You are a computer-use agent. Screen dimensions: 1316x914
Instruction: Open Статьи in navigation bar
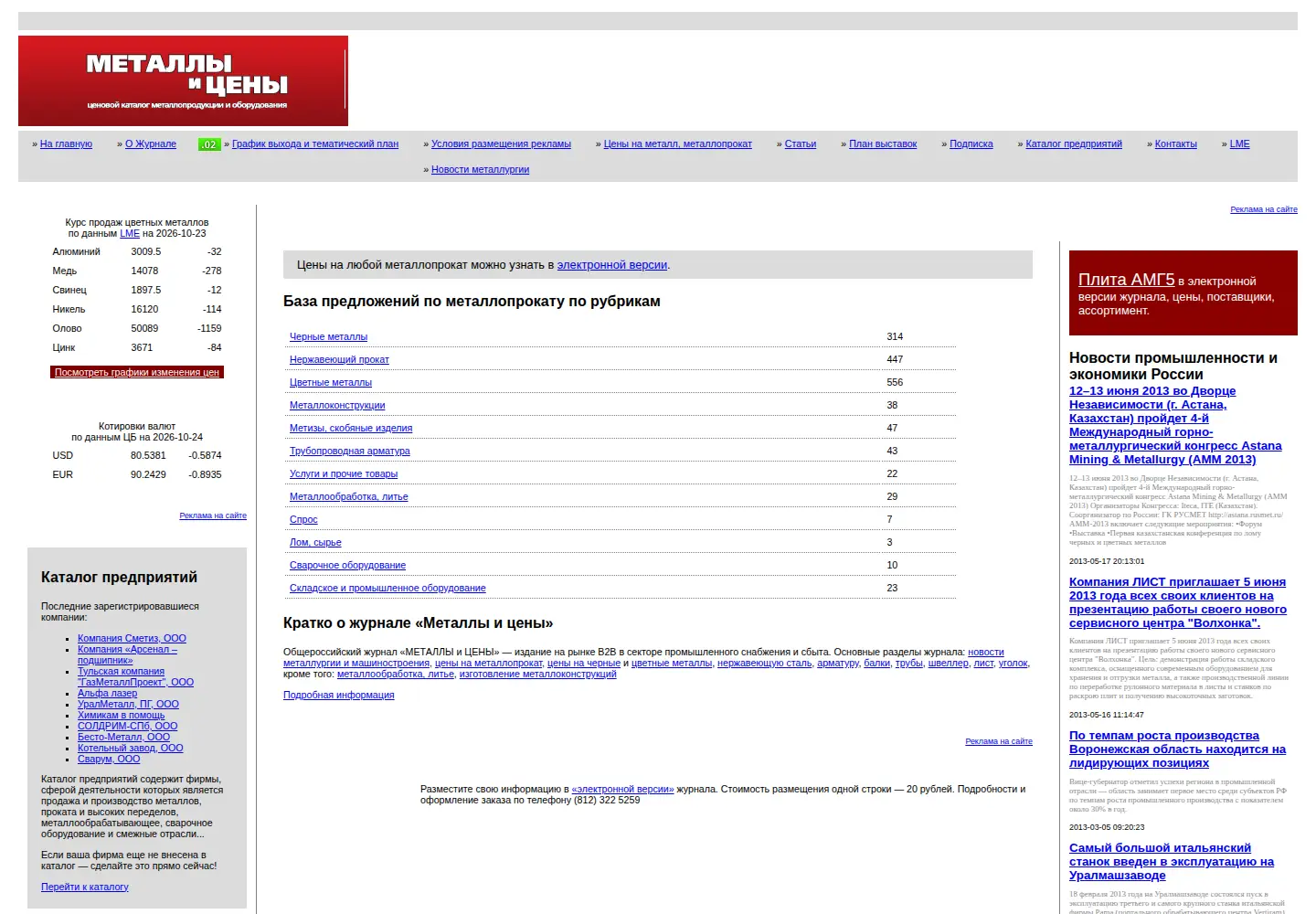pos(801,144)
